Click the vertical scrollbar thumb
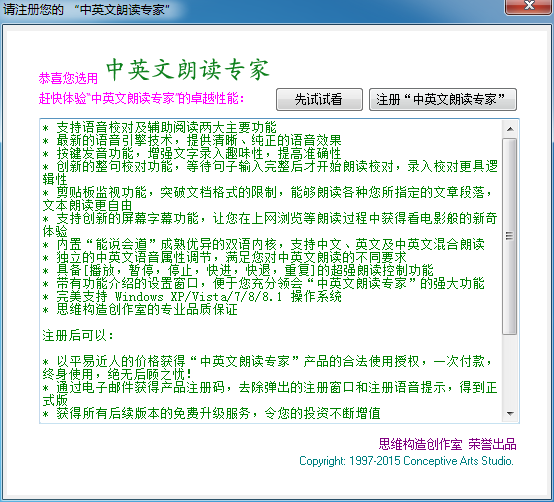 coord(509,236)
